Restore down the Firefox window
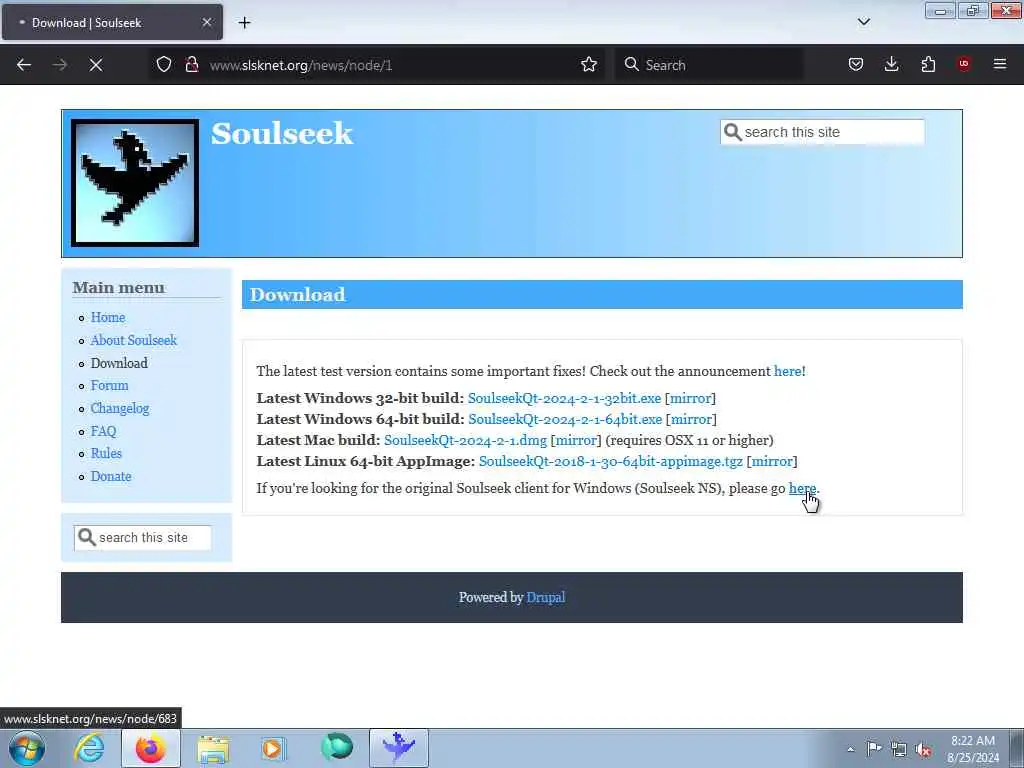The image size is (1024, 768). [x=972, y=10]
